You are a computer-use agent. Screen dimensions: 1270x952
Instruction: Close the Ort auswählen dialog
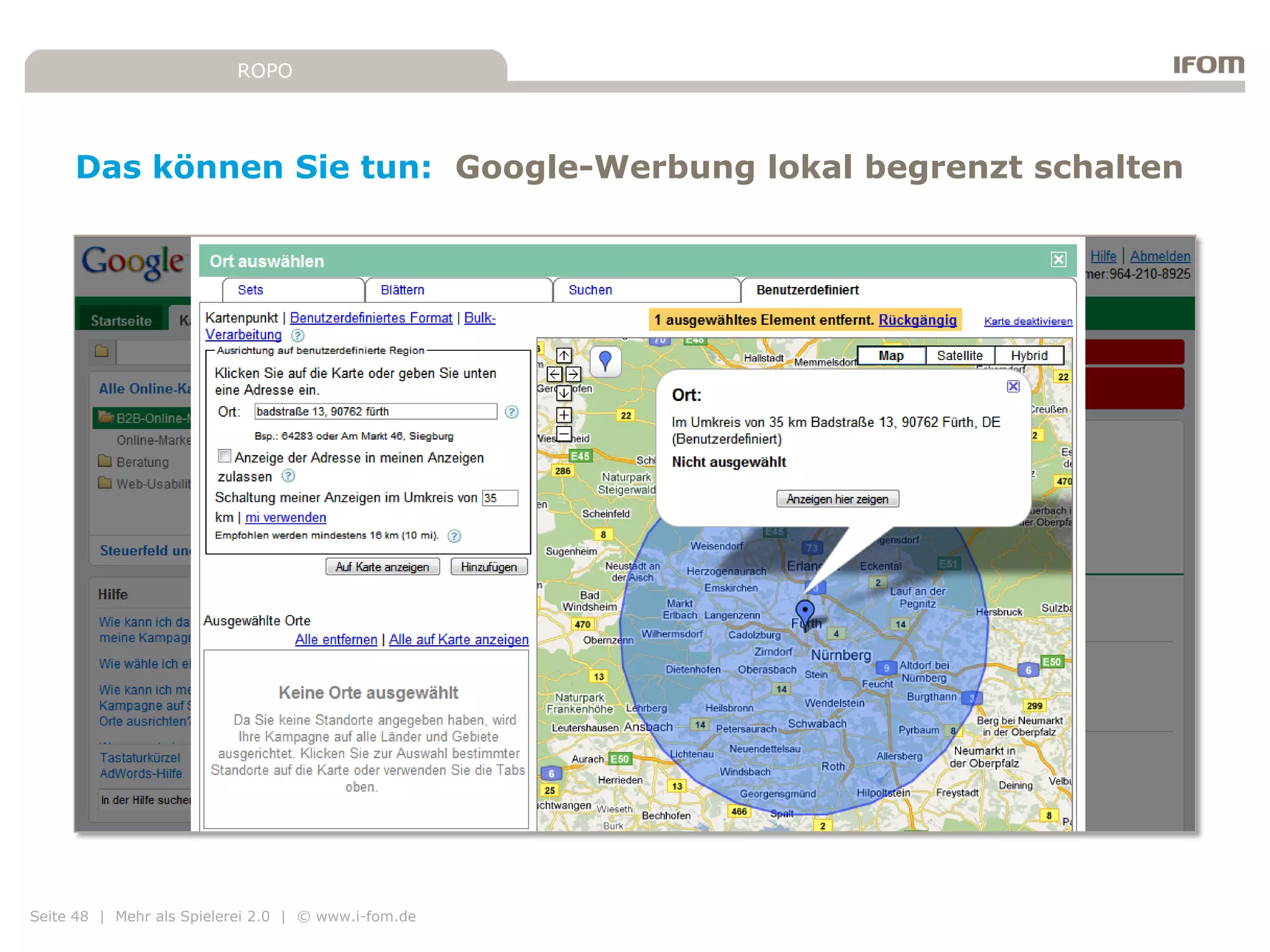point(1059,260)
